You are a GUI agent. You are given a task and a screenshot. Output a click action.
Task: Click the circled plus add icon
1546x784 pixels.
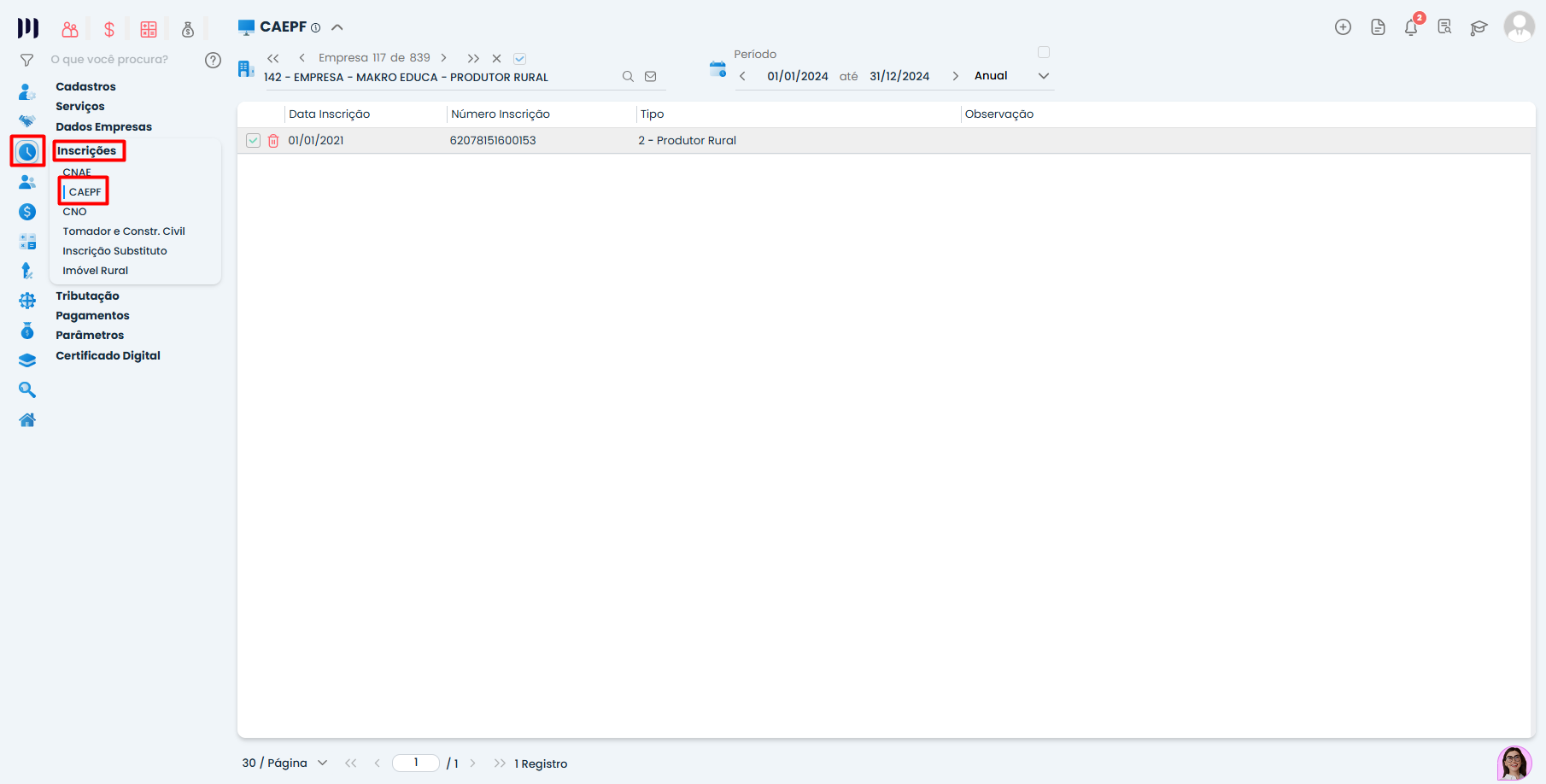[1343, 27]
